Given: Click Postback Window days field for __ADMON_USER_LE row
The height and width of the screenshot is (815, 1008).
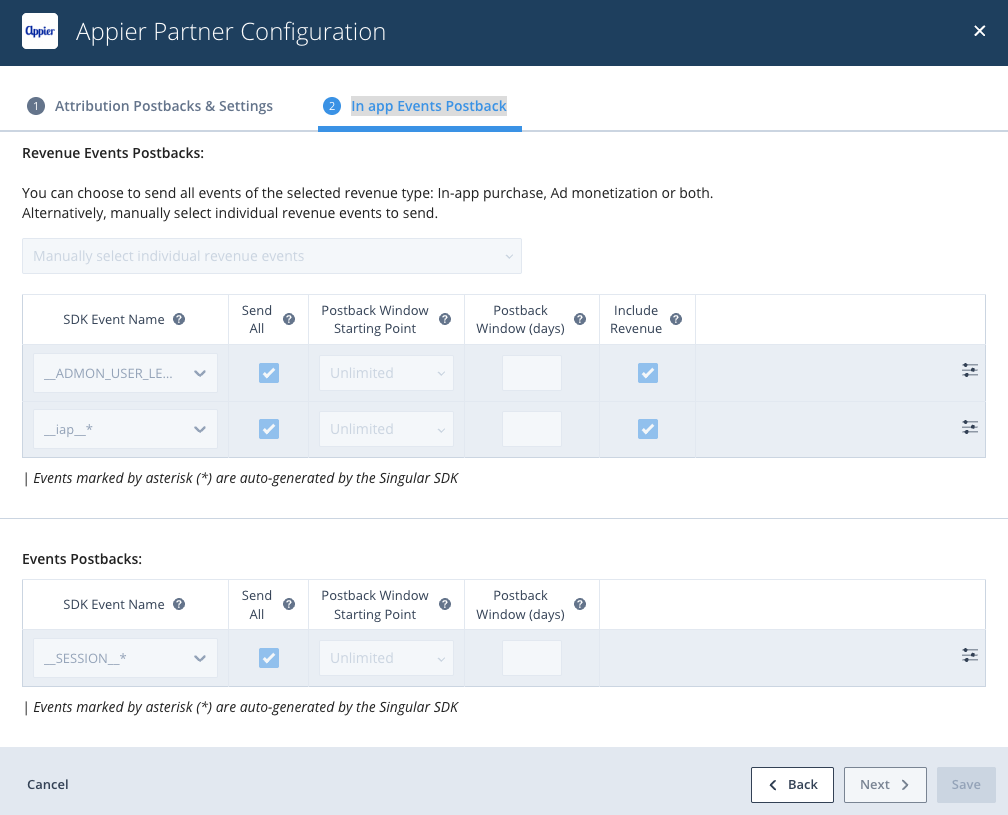Looking at the screenshot, I should click(x=532, y=373).
